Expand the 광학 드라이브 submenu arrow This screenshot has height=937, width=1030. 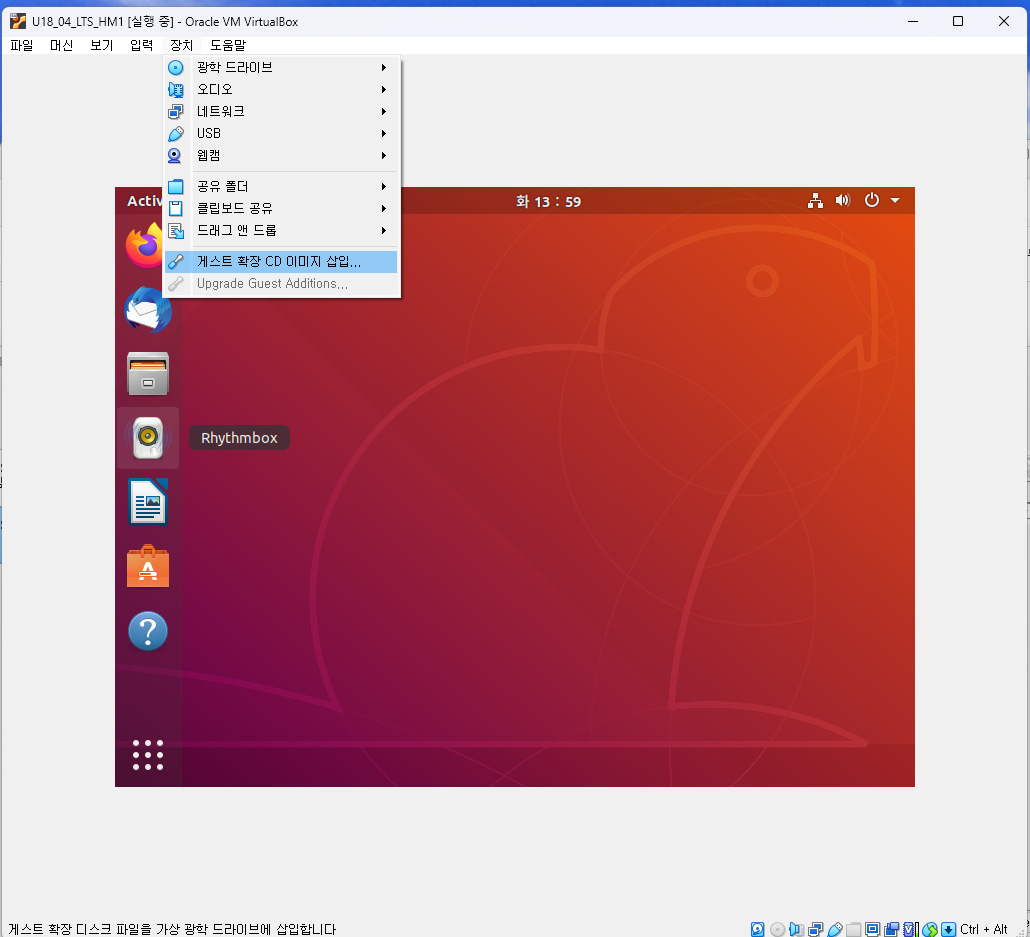tap(384, 67)
